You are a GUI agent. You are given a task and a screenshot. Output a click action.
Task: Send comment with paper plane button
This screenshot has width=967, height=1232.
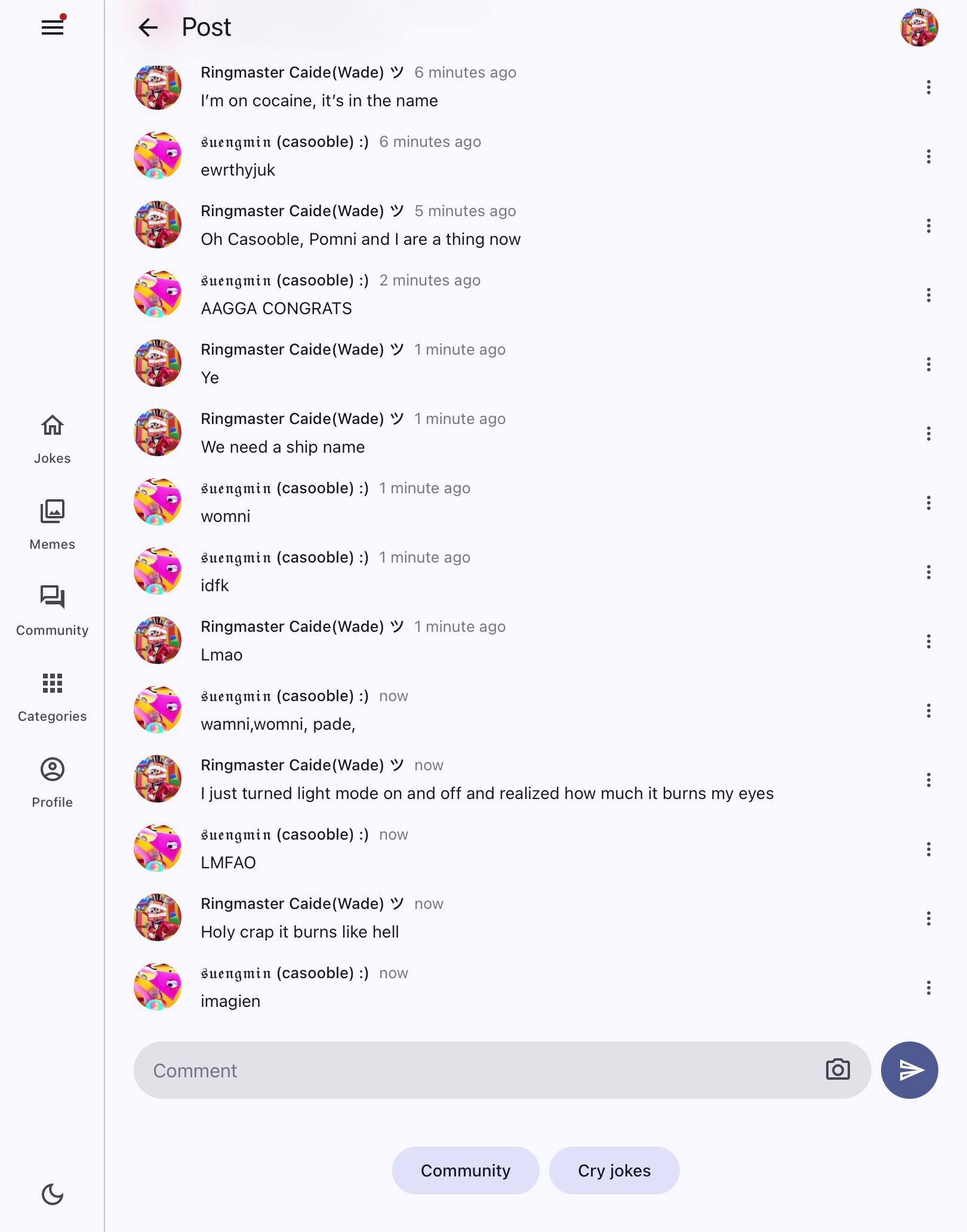pyautogui.click(x=909, y=1070)
